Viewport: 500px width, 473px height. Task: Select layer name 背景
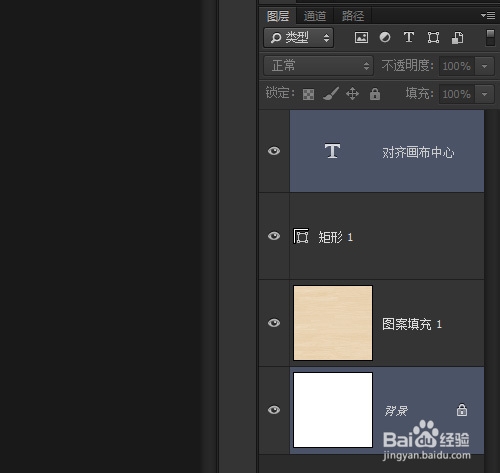tap(396, 411)
